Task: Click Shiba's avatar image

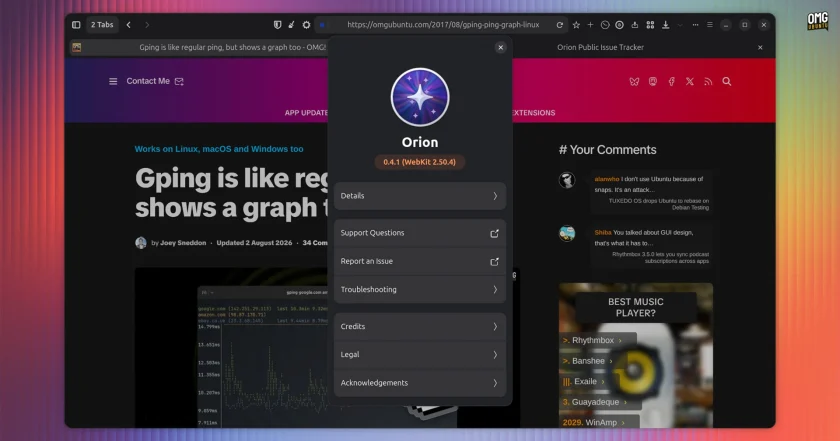Action: [567, 234]
